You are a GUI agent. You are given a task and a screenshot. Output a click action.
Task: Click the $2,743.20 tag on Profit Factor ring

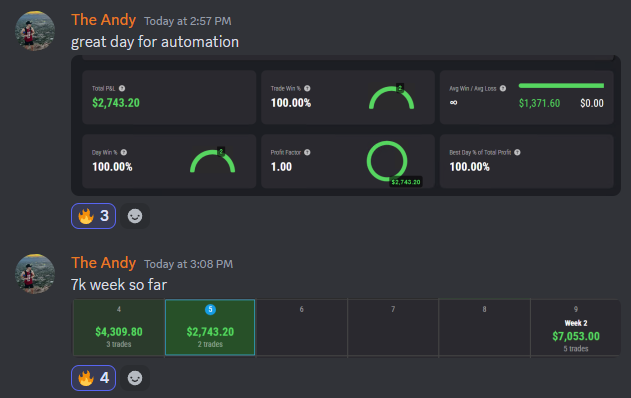pos(406,182)
